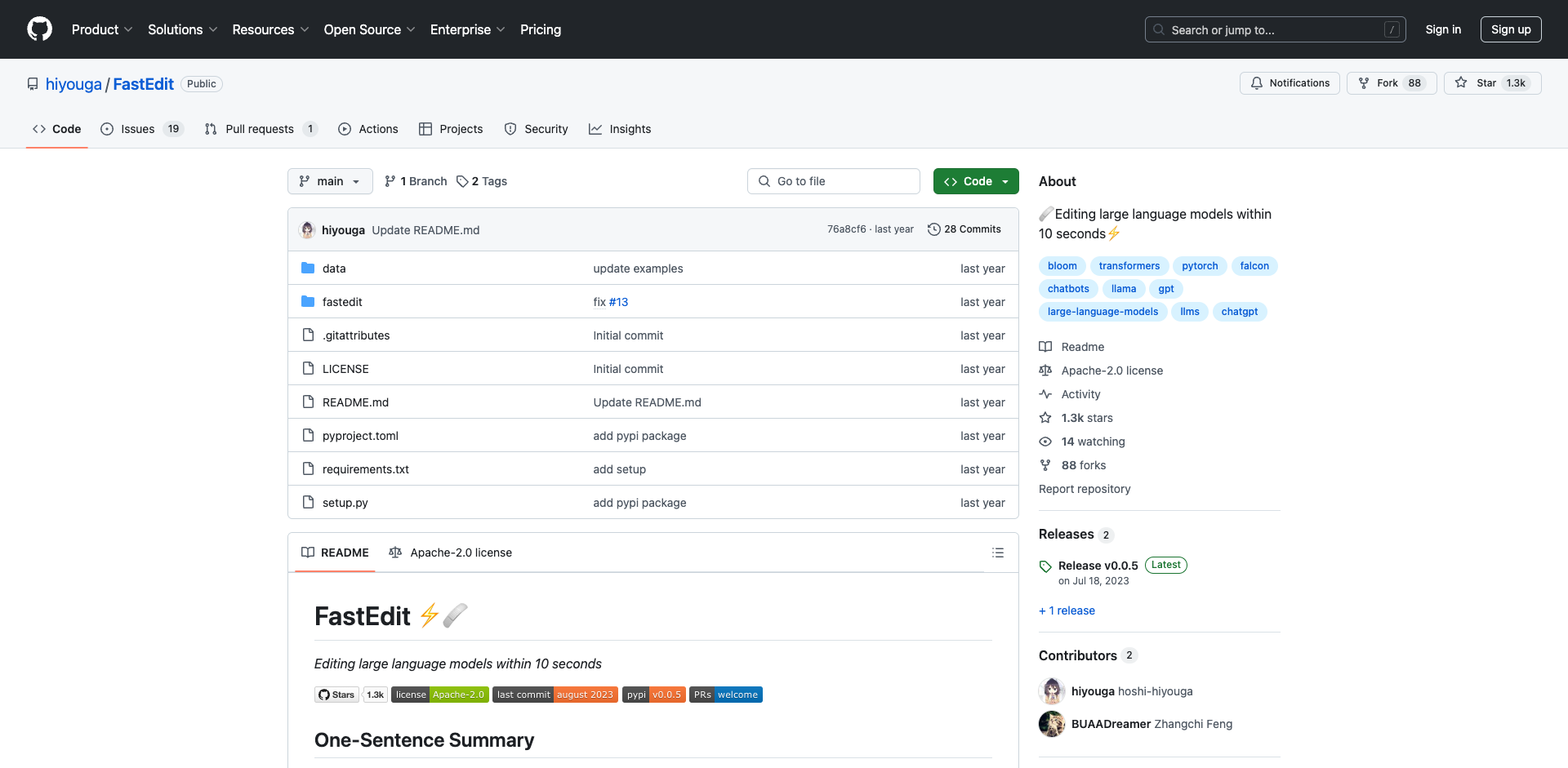This screenshot has width=1568, height=768.
Task: Open the data folder
Action: [x=334, y=269]
